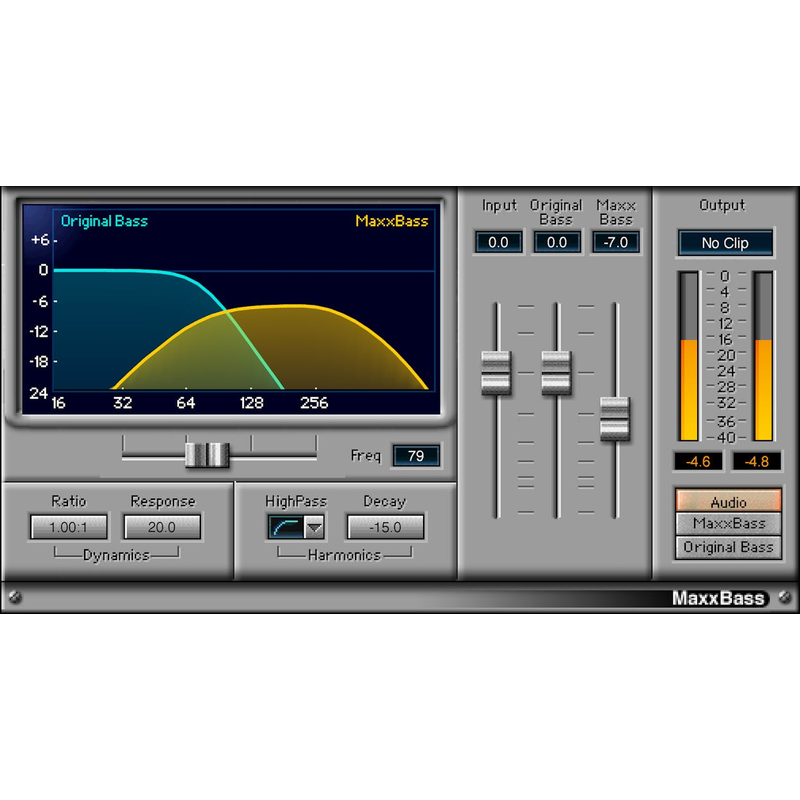The height and width of the screenshot is (800, 800).
Task: Switch monitoring to Original Bass only
Action: (x=727, y=547)
